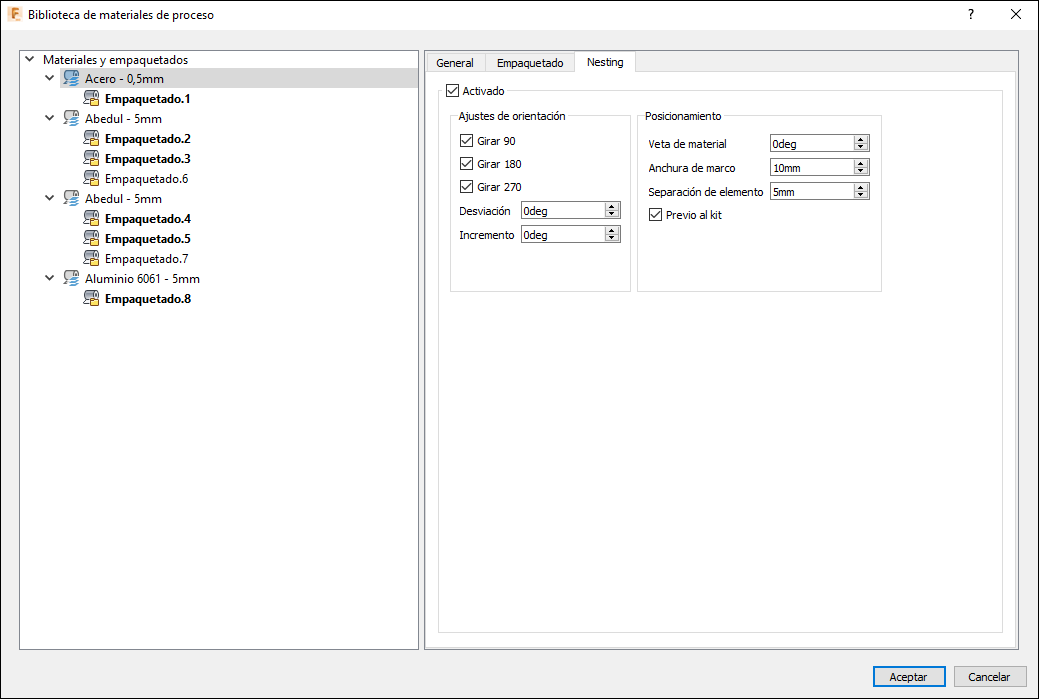The width and height of the screenshot is (1039, 699).
Task: Increase Veta de material with up arrow
Action: (861, 140)
